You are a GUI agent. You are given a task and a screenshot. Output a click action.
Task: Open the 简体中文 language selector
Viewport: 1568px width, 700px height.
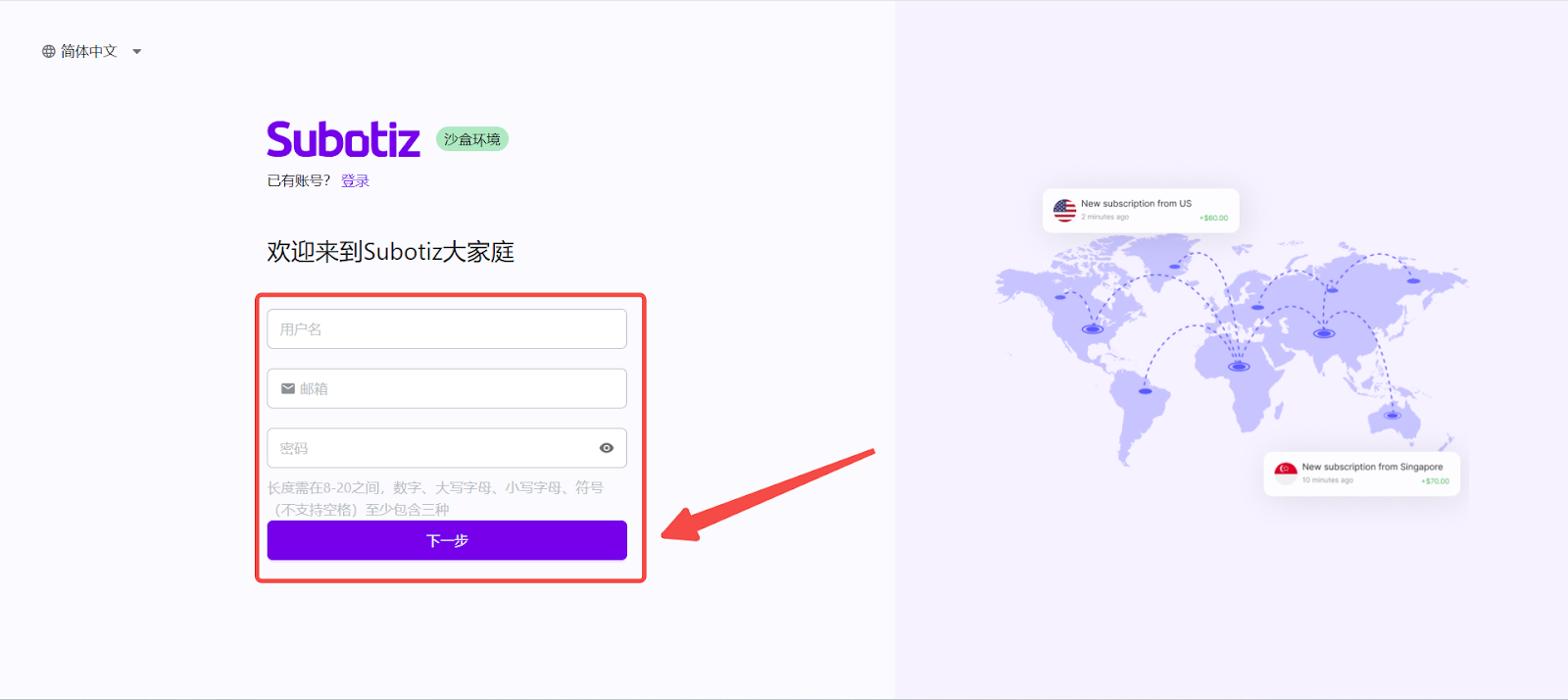(89, 51)
